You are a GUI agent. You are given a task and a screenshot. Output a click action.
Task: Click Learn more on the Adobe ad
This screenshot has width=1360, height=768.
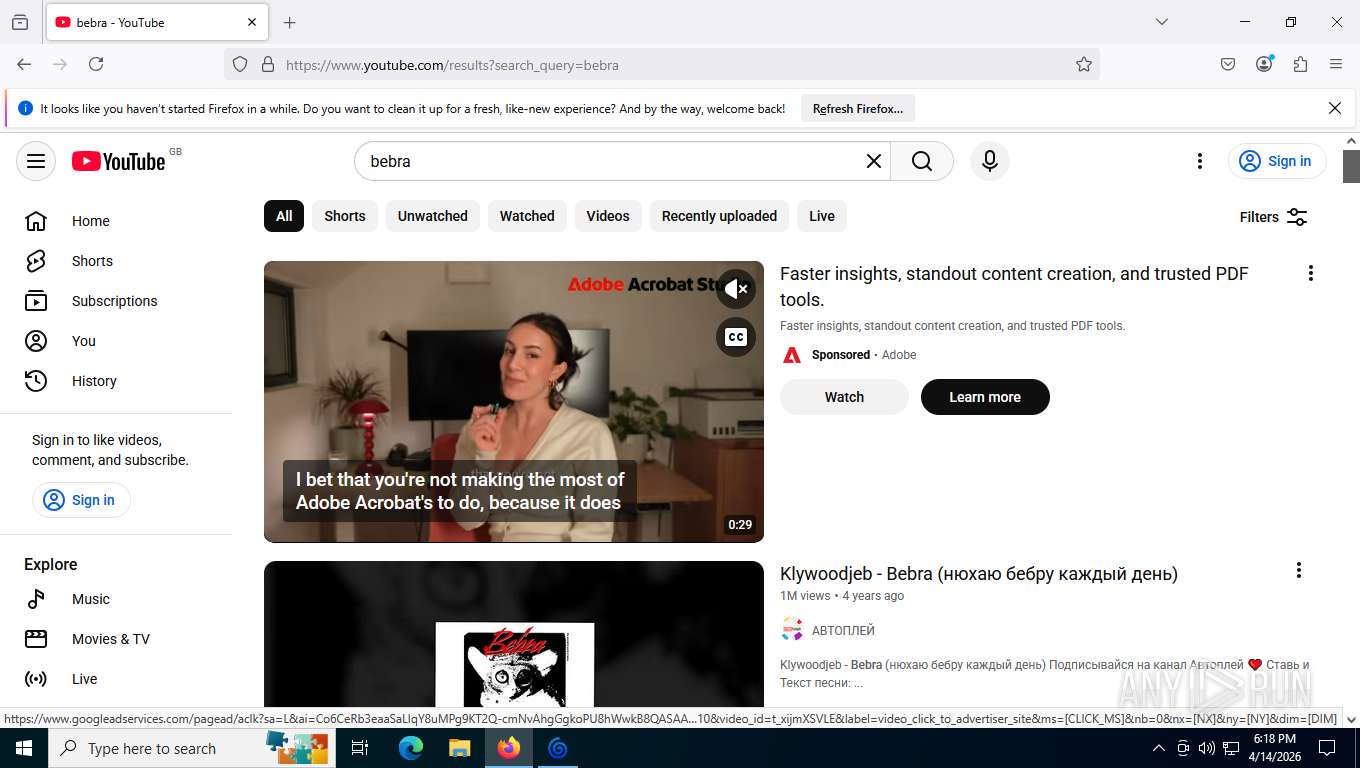985,397
